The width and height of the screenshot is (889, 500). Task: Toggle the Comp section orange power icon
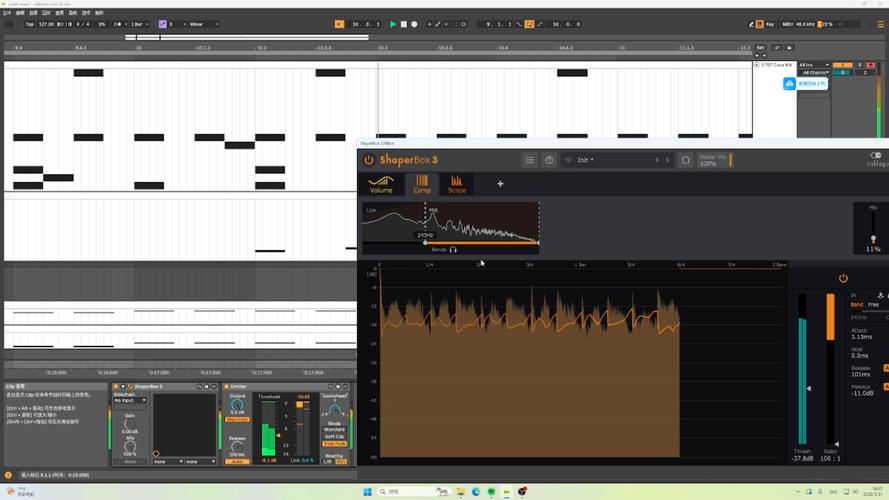point(843,278)
